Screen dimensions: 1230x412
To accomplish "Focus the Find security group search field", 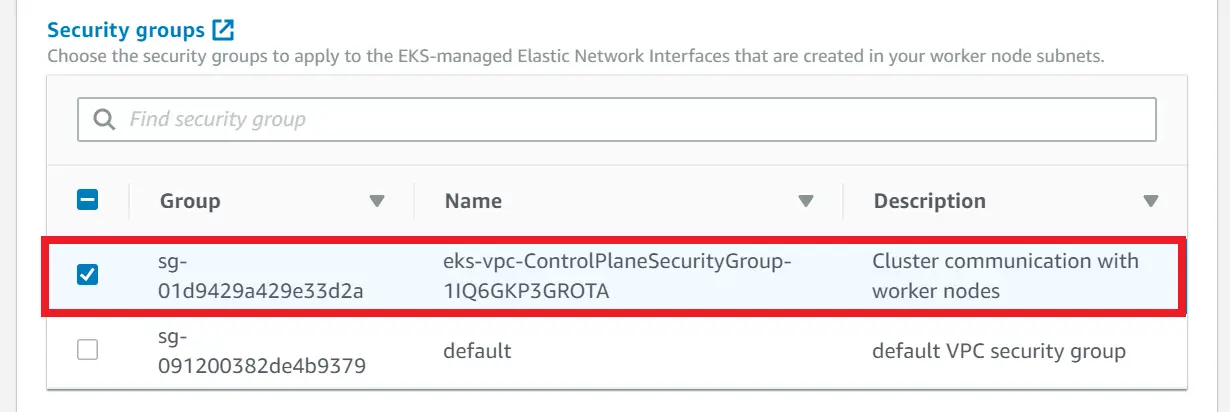I will tap(617, 120).
